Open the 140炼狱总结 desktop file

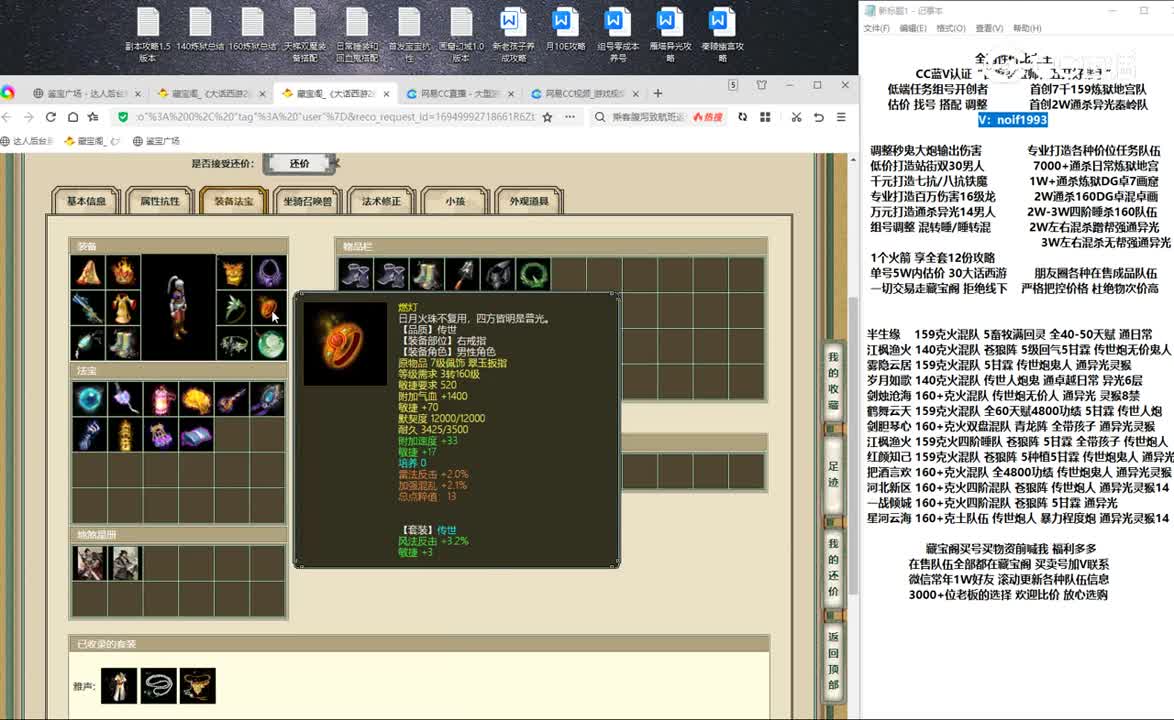(200, 30)
